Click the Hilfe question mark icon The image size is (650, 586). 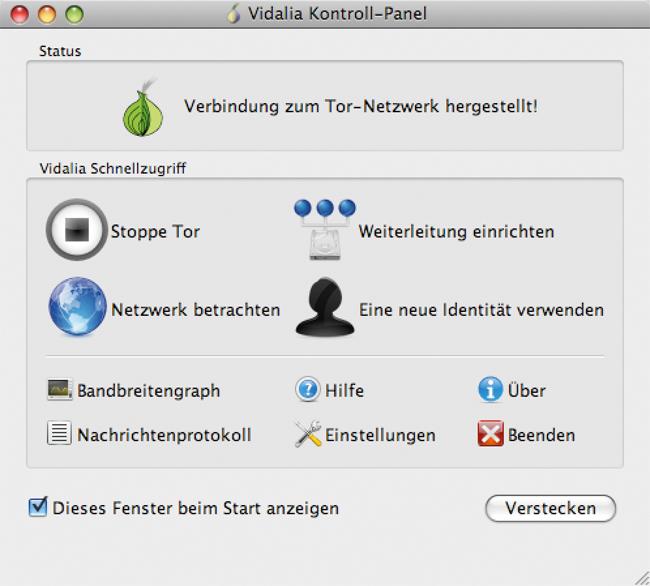[x=307, y=389]
